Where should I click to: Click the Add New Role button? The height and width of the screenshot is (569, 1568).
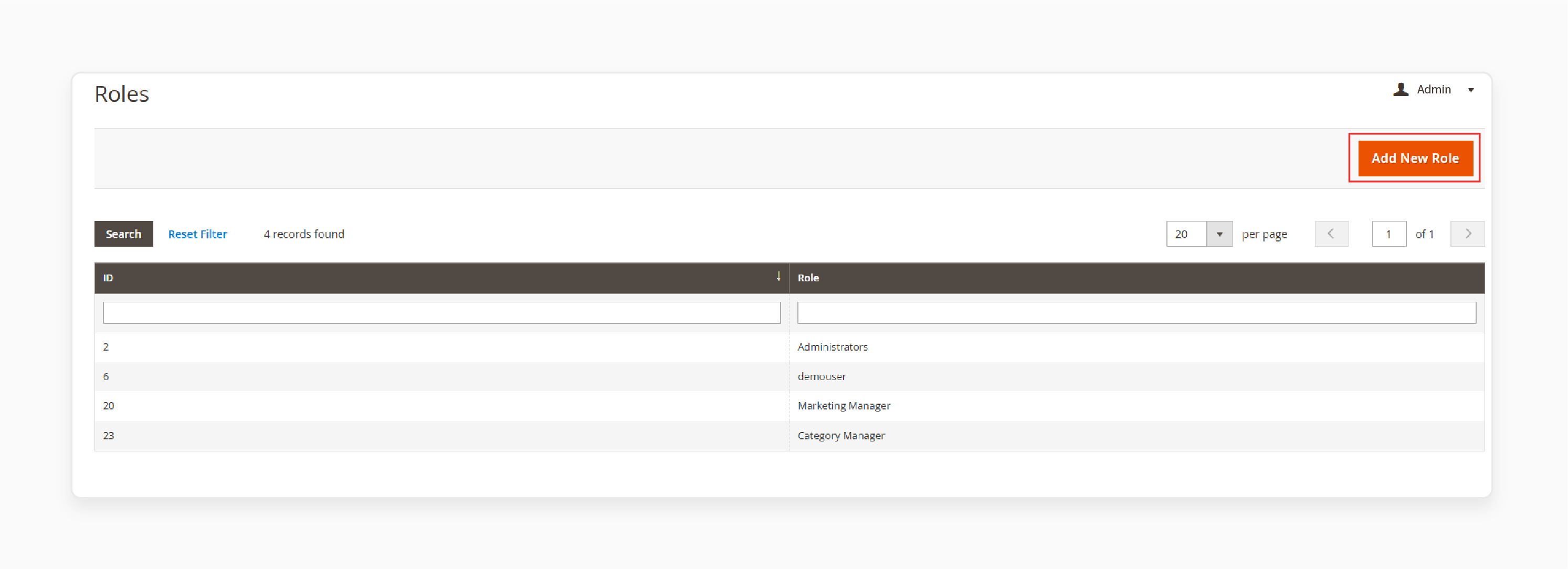coord(1415,158)
